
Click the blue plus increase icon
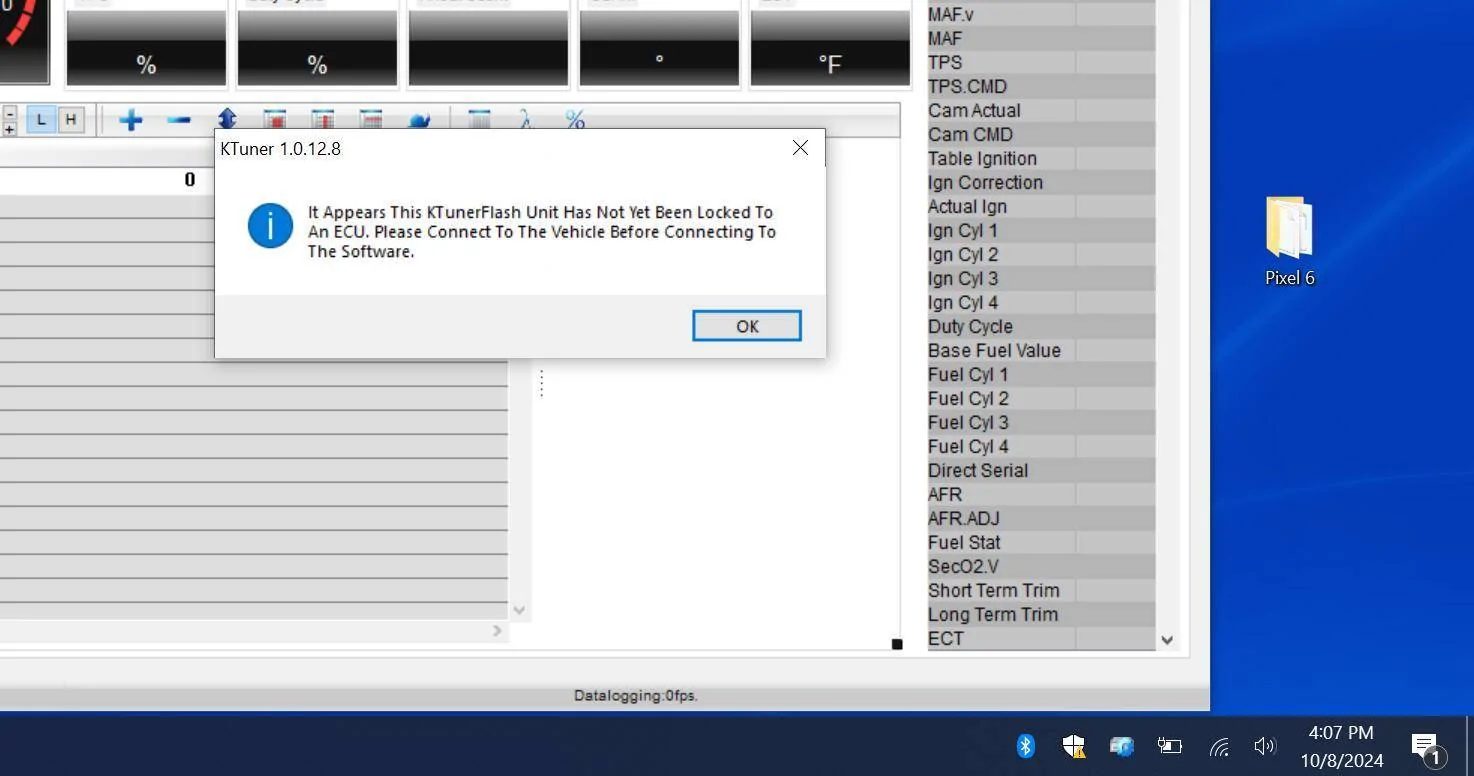pos(130,121)
